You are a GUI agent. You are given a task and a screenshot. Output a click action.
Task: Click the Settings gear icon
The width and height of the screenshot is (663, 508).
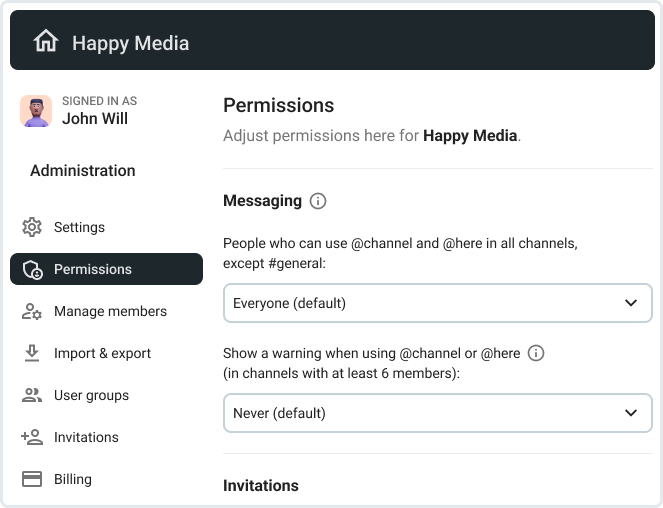click(x=32, y=227)
